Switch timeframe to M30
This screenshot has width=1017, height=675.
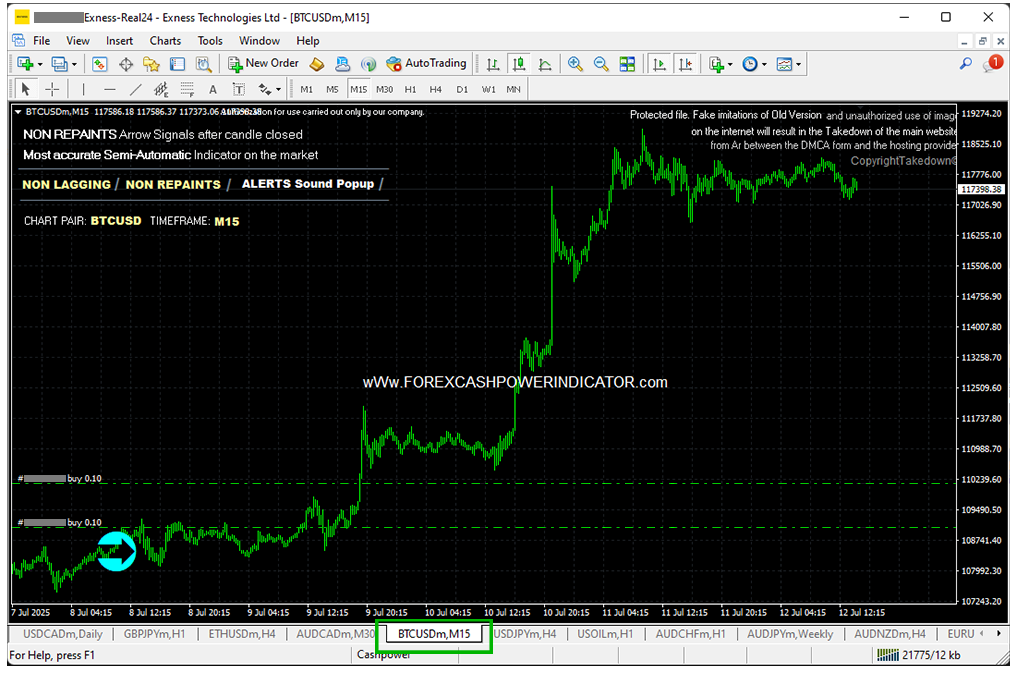(x=385, y=89)
